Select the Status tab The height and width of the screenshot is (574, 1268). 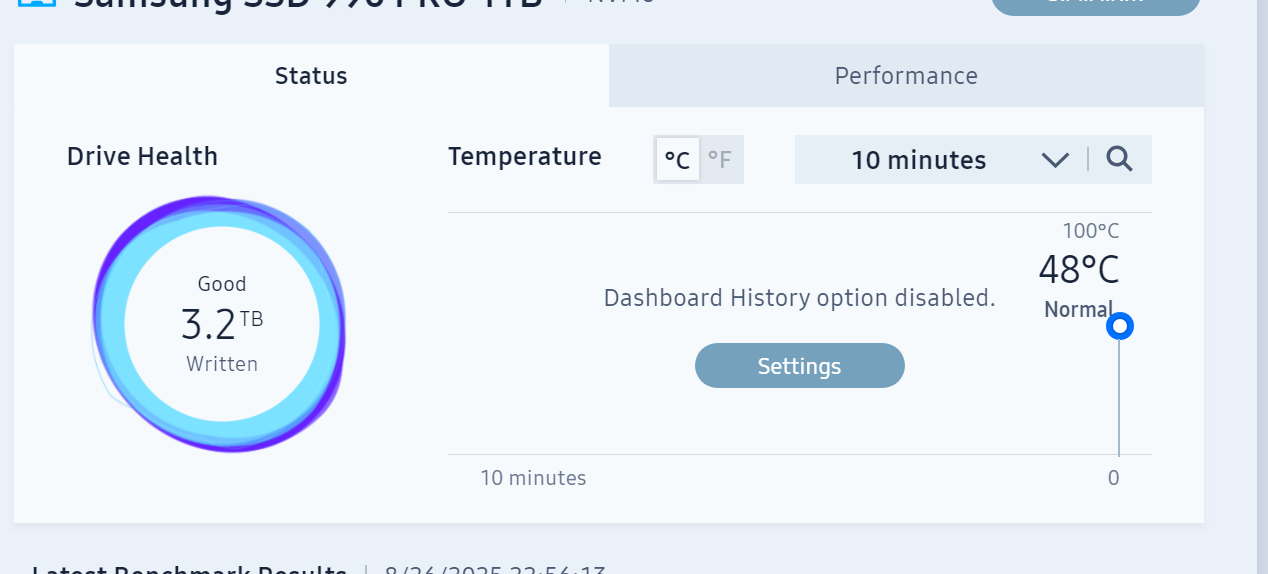click(311, 76)
